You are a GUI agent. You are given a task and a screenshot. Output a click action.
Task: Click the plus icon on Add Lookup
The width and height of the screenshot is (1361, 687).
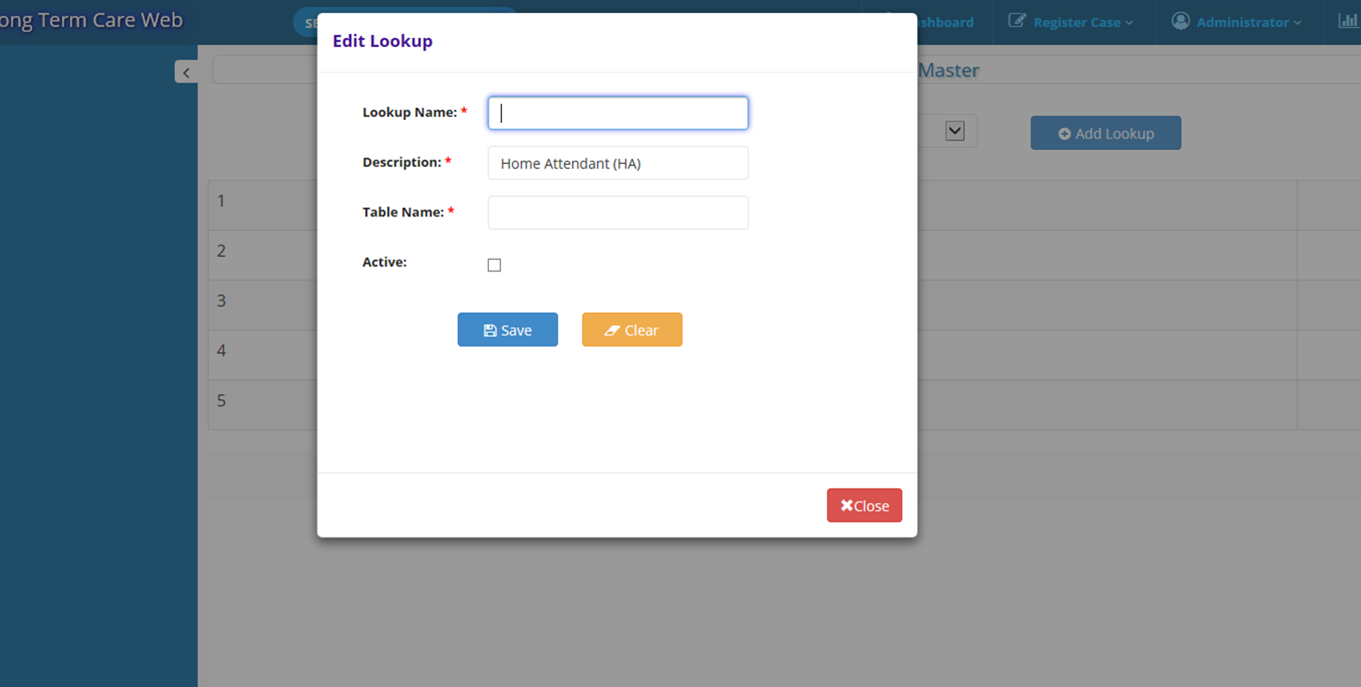pyautogui.click(x=1064, y=134)
